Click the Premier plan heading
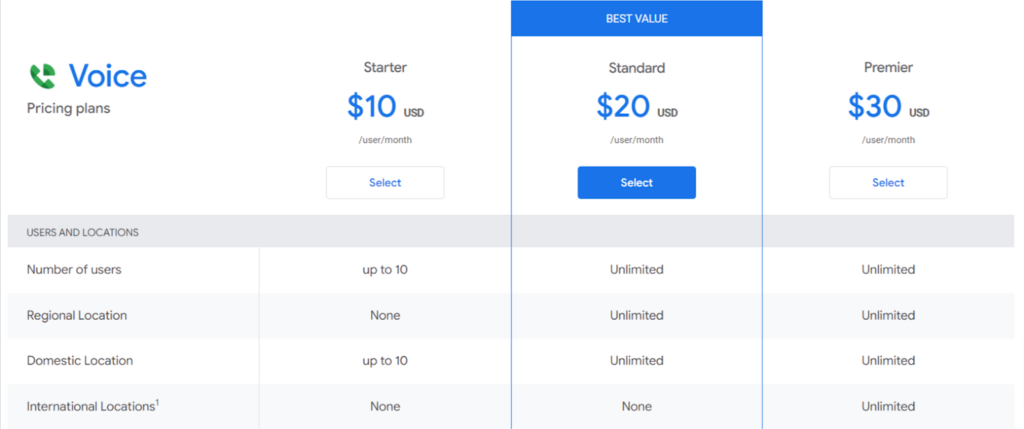Viewport: 1024px width, 429px height. (x=888, y=68)
